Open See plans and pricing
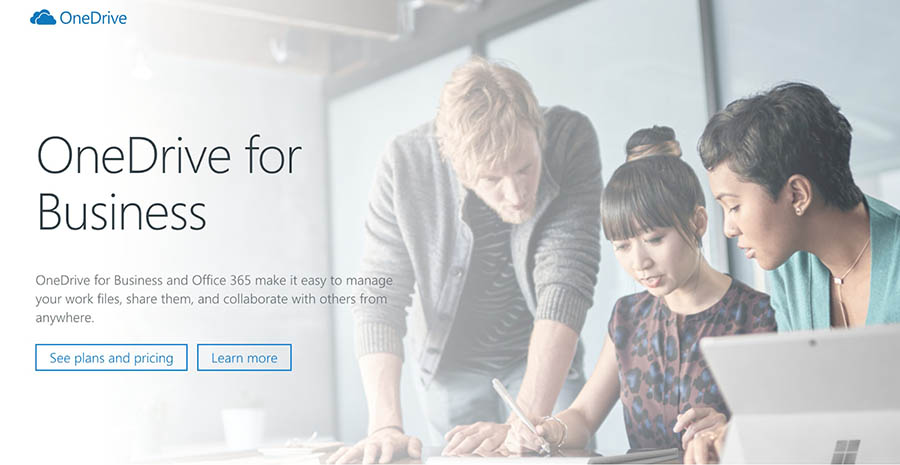Image resolution: width=900 pixels, height=465 pixels. point(111,358)
